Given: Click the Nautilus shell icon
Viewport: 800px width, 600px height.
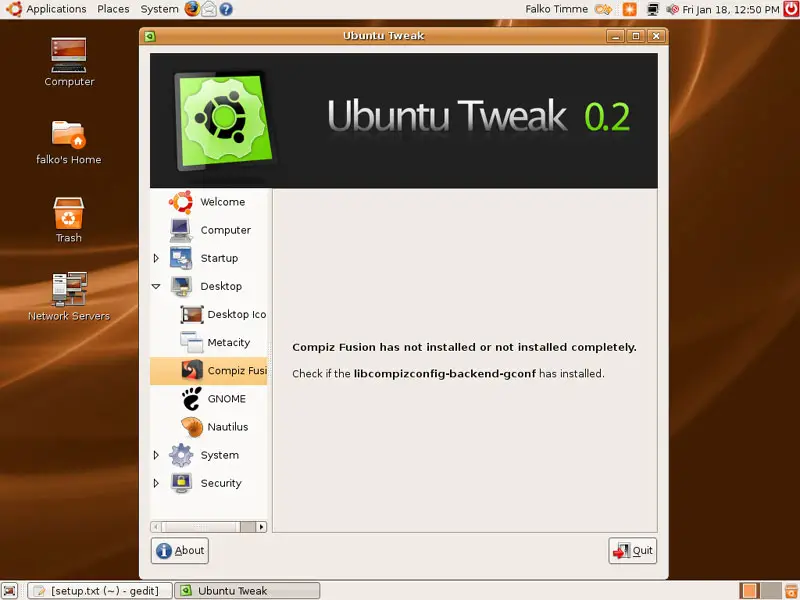Looking at the screenshot, I should pyautogui.click(x=192, y=427).
